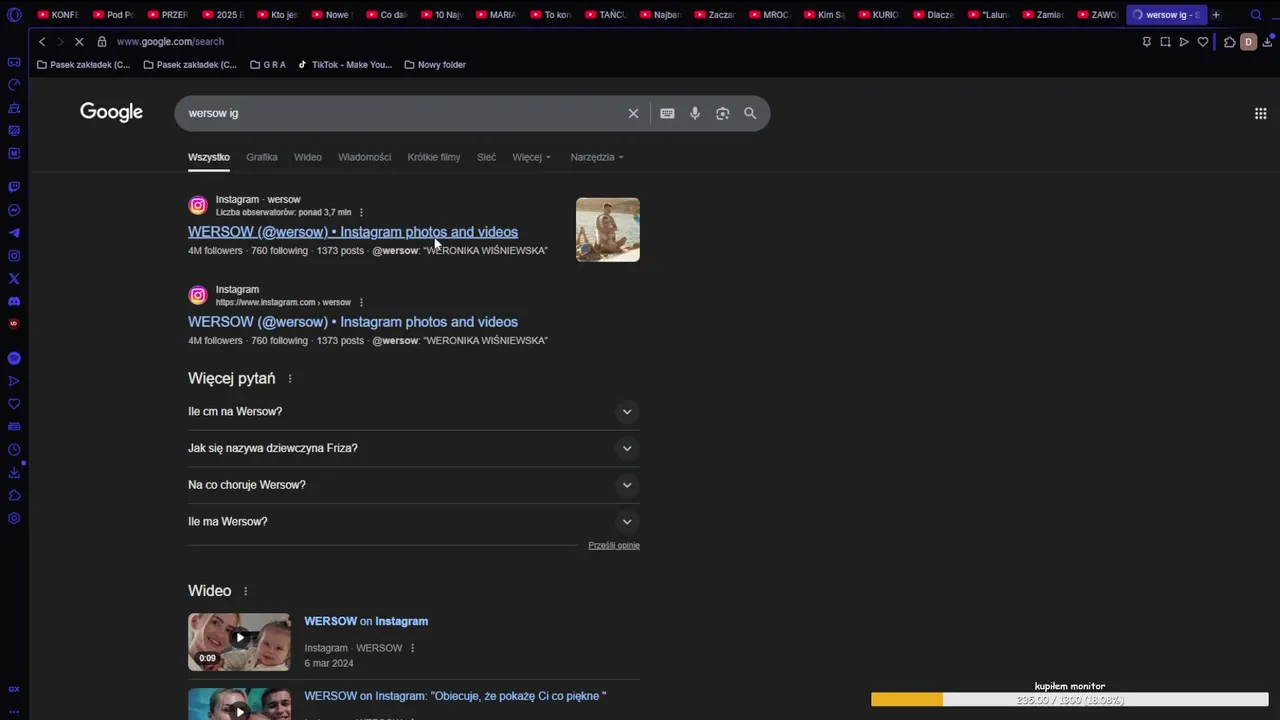
Task: Take a snapshot with the toolbar icon
Action: point(1165,42)
